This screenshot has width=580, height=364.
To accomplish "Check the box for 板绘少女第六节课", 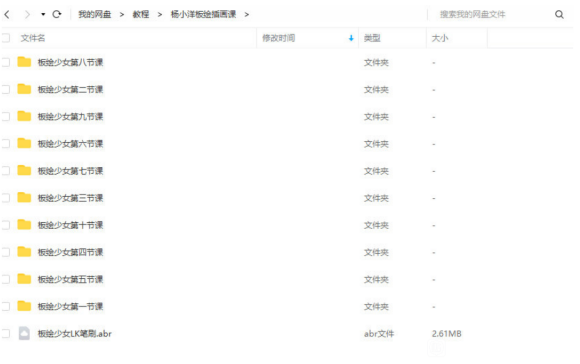I will 6,144.
